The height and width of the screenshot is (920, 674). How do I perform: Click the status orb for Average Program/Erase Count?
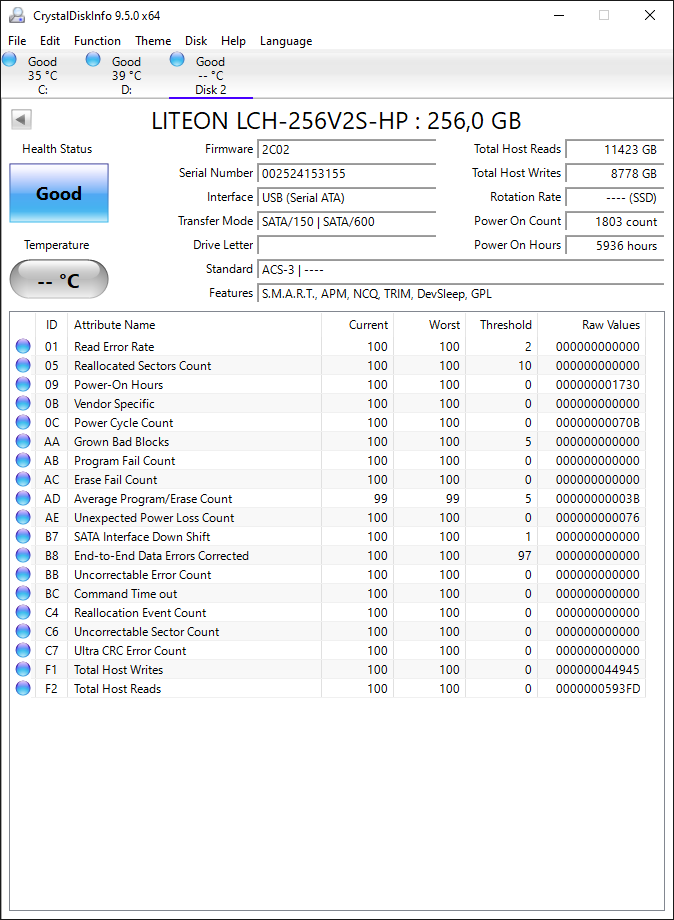[x=23, y=498]
